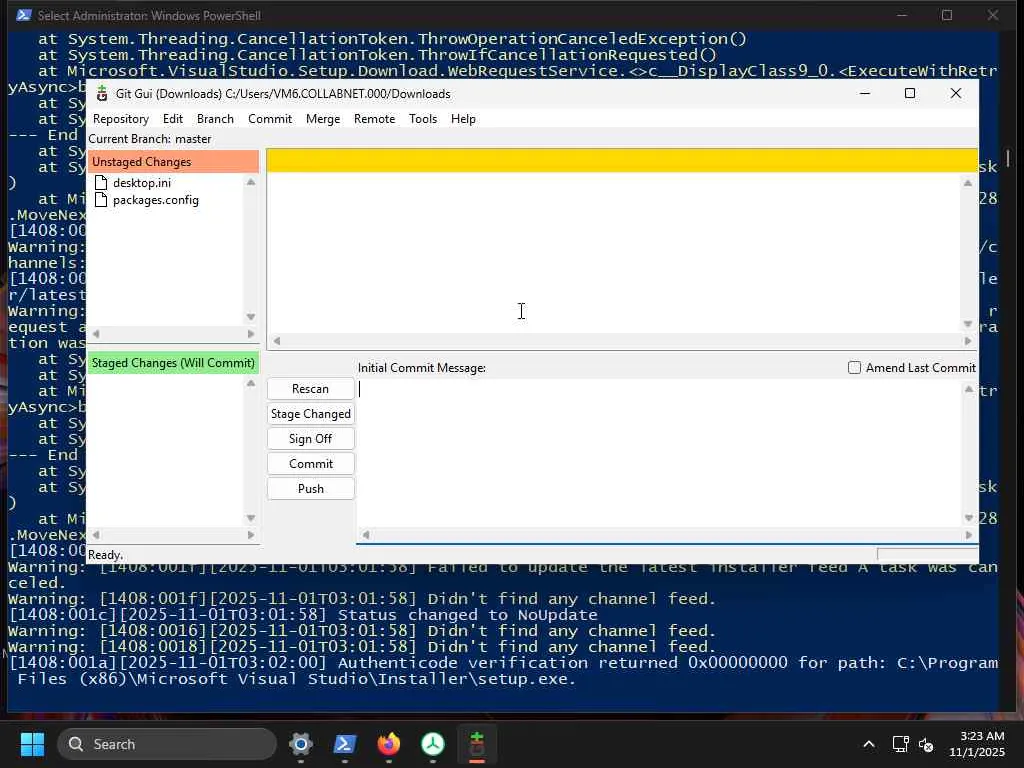Click the packages.config file icon
The height and width of the screenshot is (768, 1024).
(x=101, y=200)
